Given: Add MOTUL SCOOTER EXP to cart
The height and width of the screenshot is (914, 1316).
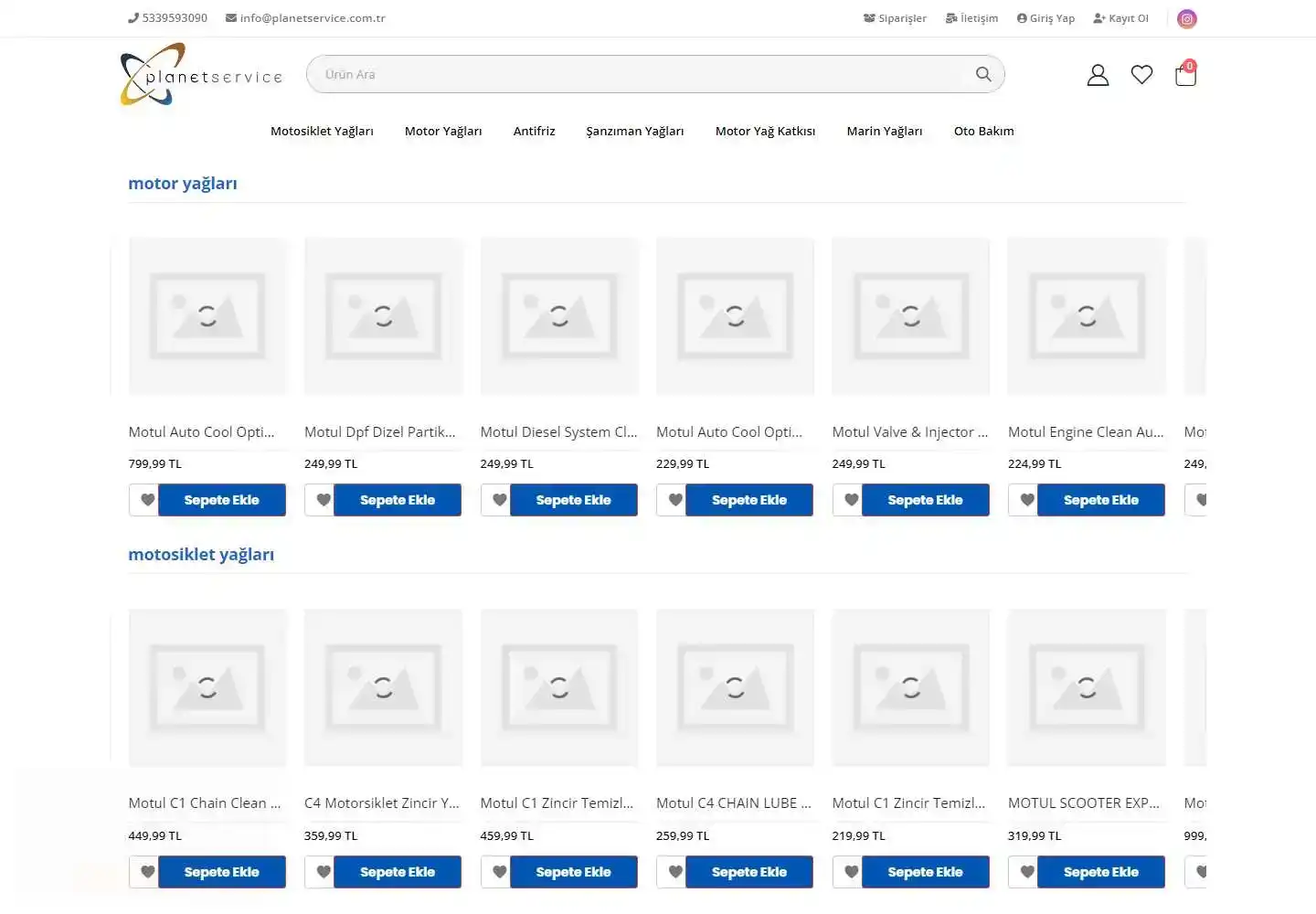Looking at the screenshot, I should coord(1101,872).
